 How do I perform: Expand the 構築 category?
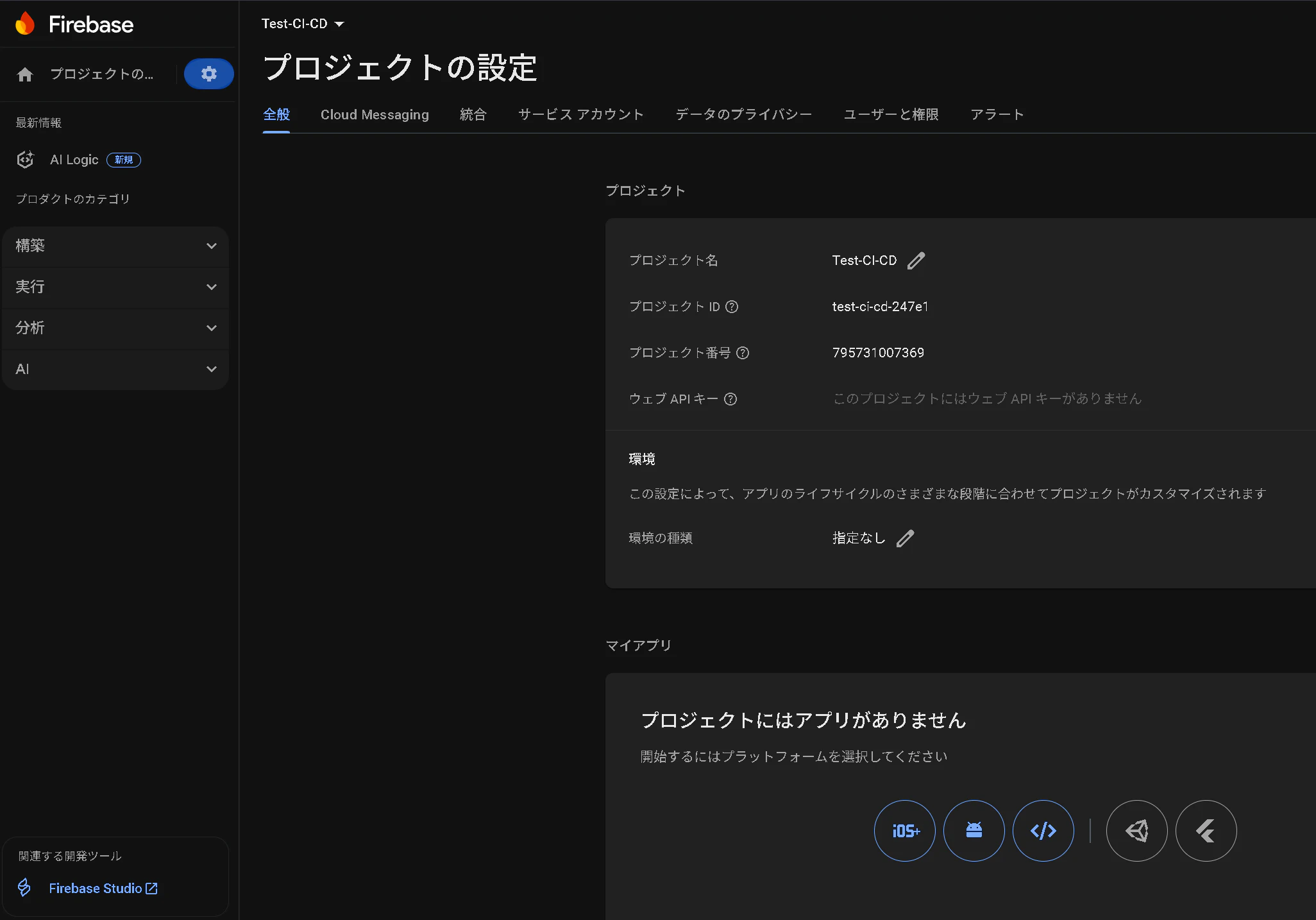(x=115, y=246)
